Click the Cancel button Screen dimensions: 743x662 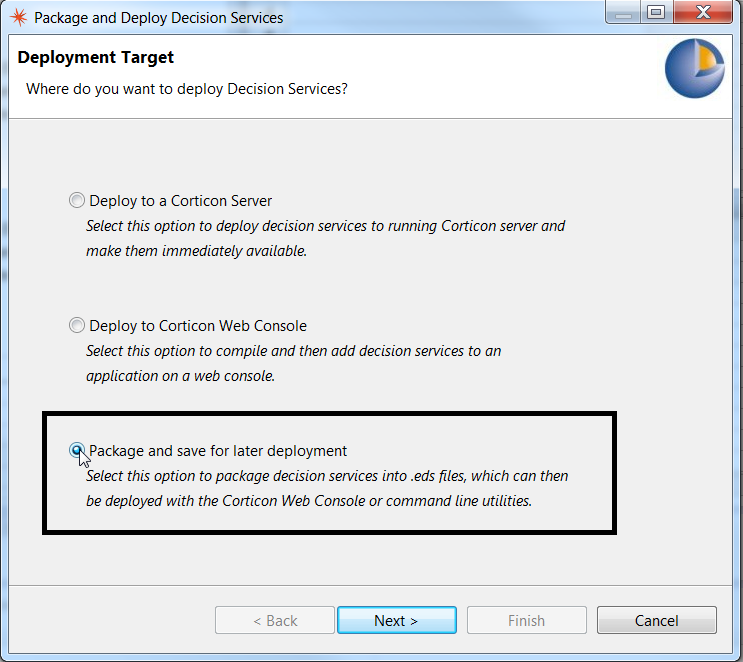(x=656, y=620)
